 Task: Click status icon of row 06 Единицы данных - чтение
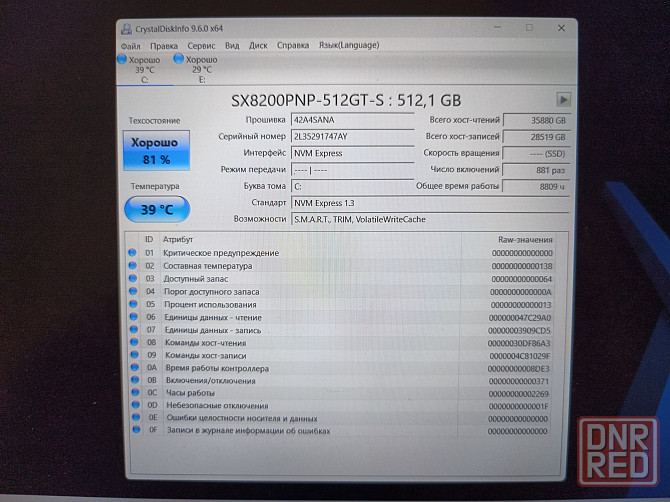(133, 317)
